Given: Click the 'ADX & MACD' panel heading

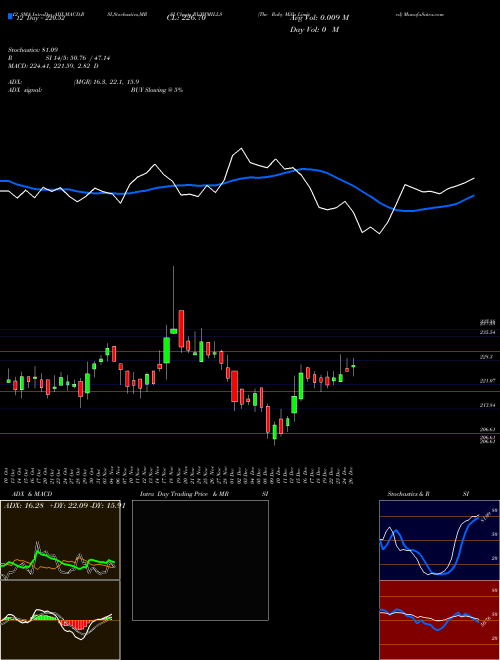Looking at the screenshot, I should point(32,494).
